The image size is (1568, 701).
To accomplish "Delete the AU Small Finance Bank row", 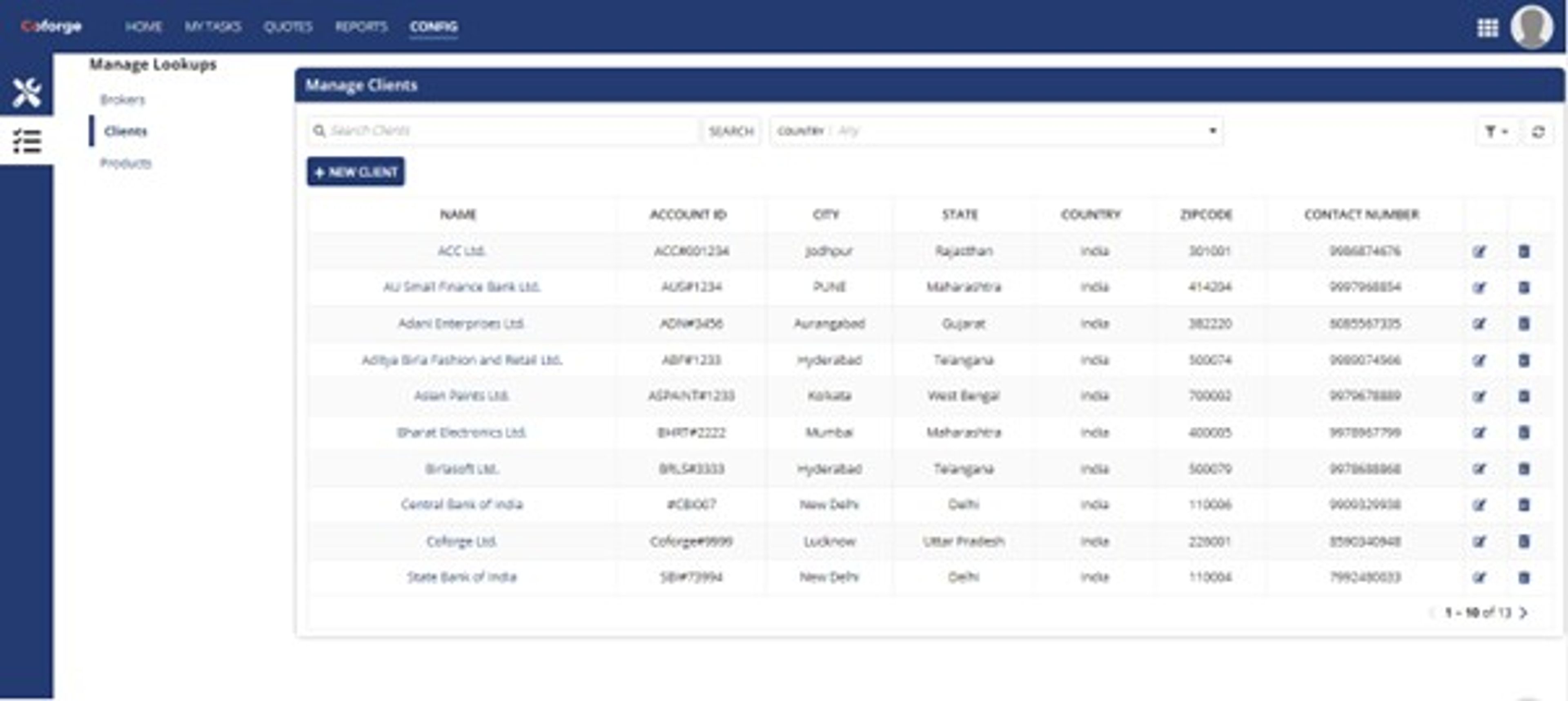I will (1523, 287).
